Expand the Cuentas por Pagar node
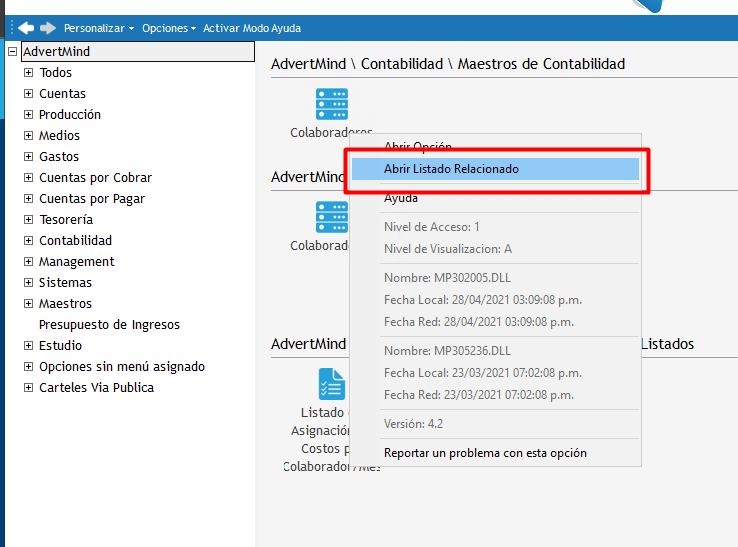The width and height of the screenshot is (738, 547). (x=29, y=199)
